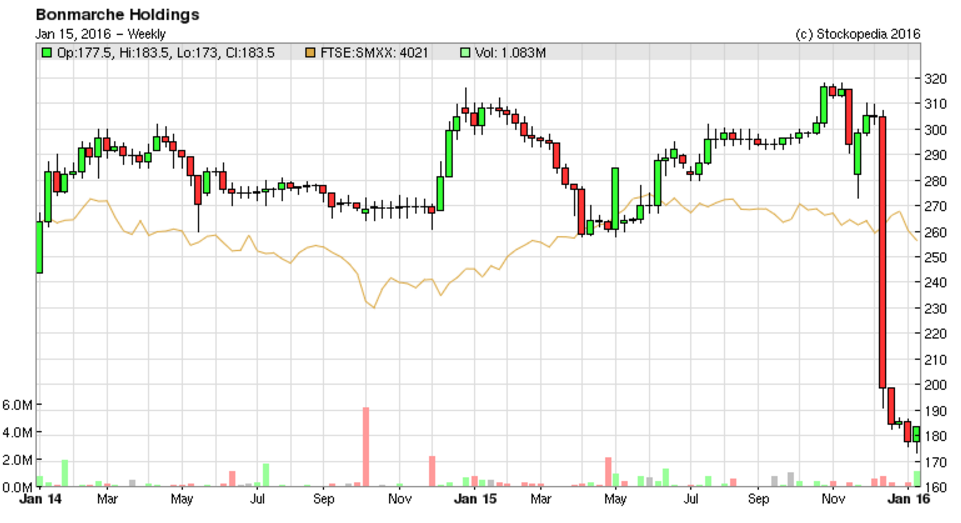Click the 270 price axis label
The image size is (961, 523).
pos(936,207)
